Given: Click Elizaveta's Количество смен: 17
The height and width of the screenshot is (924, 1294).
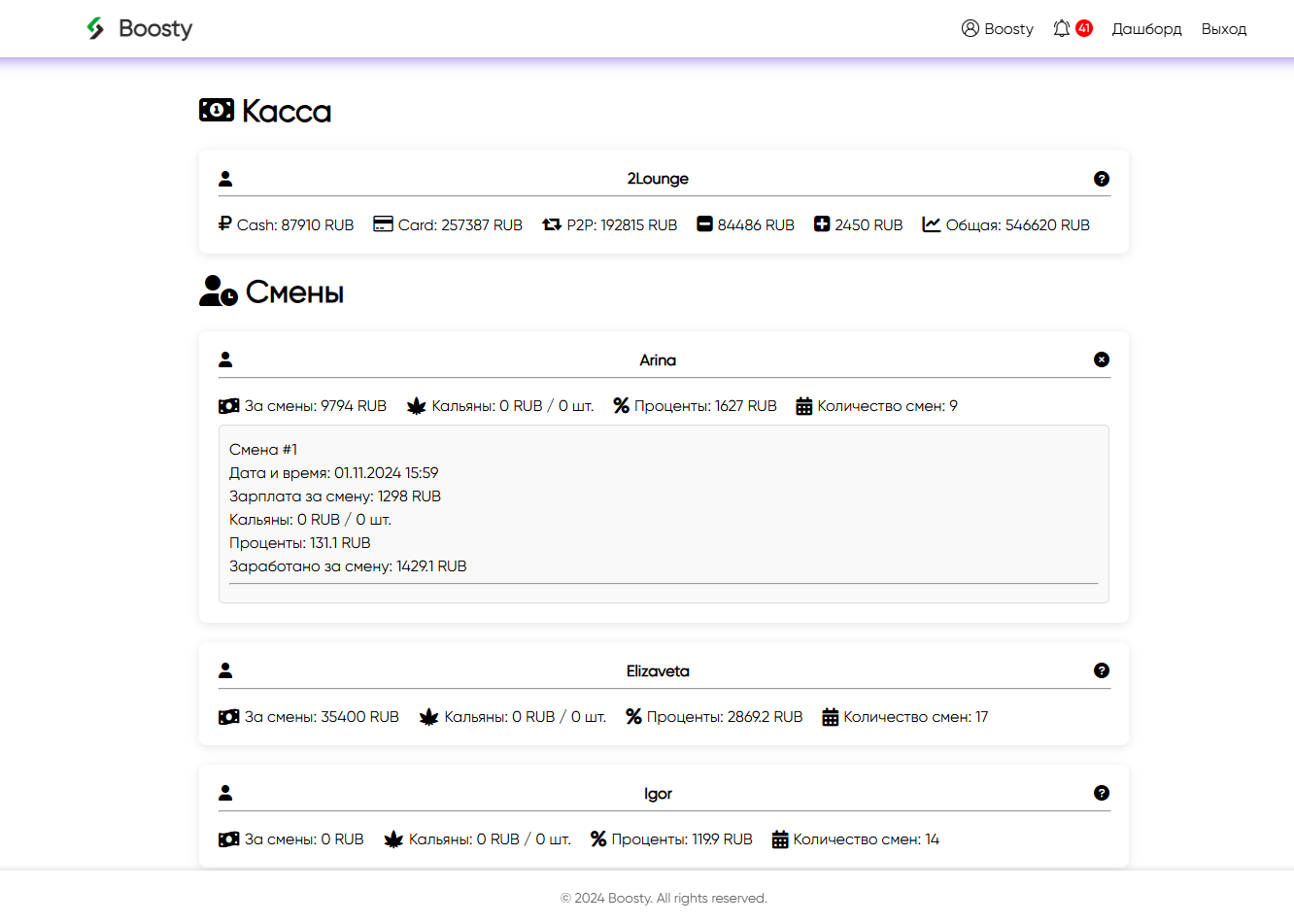Looking at the screenshot, I should click(x=916, y=717).
